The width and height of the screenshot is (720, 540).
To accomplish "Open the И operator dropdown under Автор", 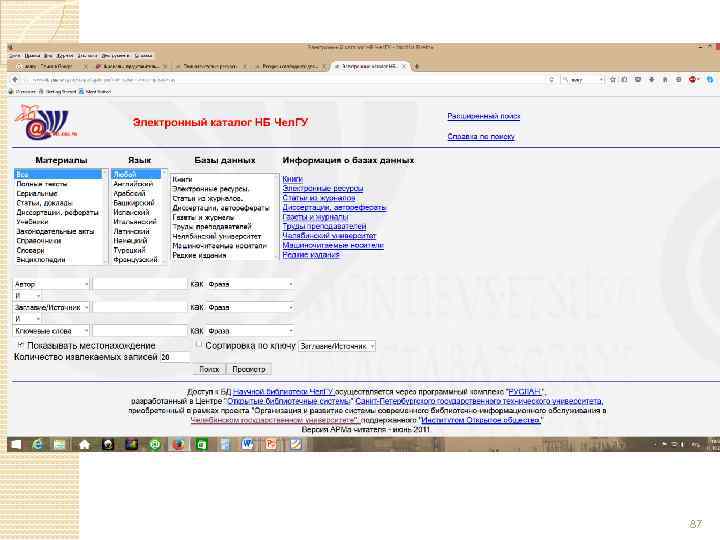I will point(27,296).
